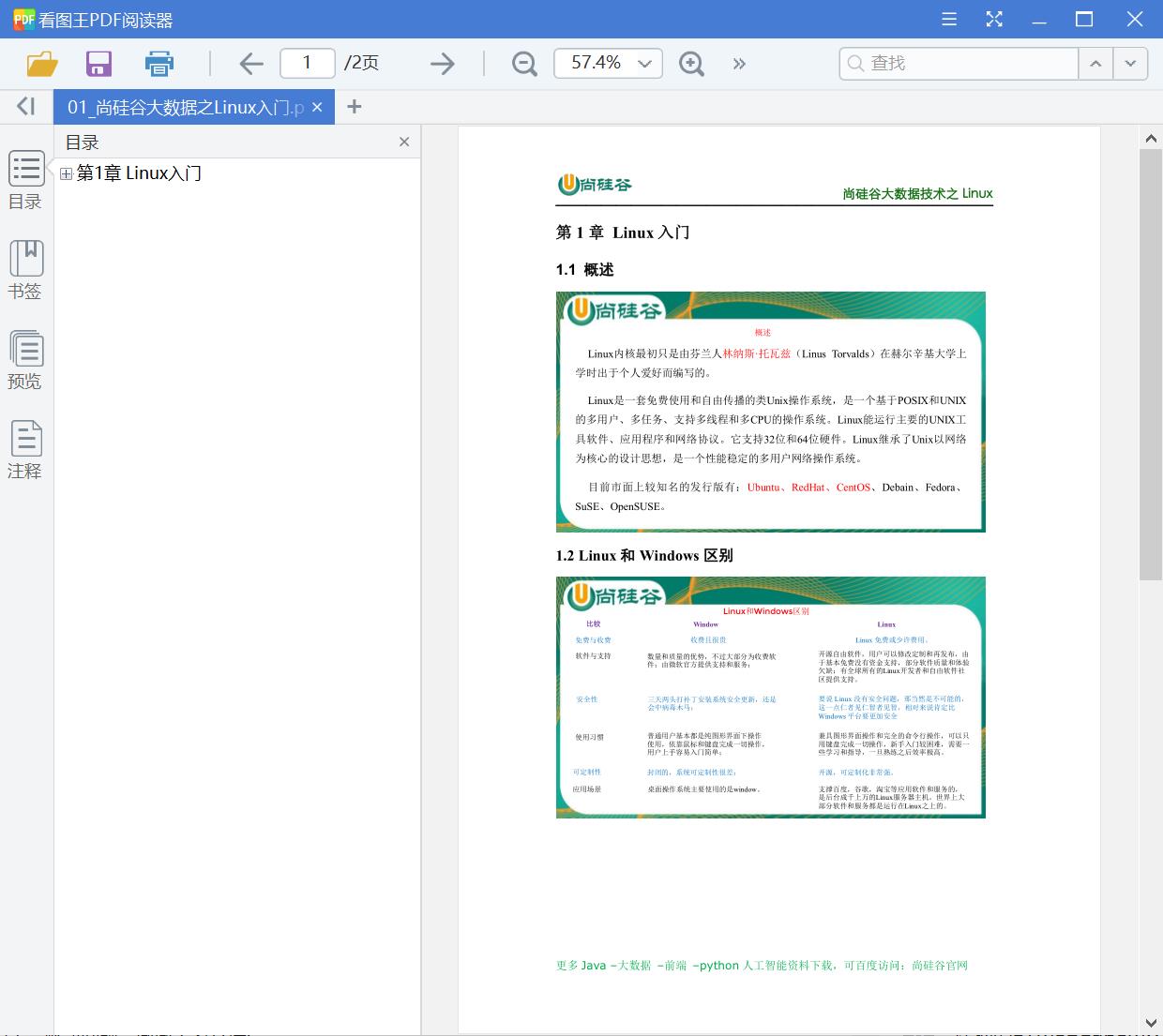Open a PDF file with folder icon
1163x1036 pixels.
(x=42, y=64)
